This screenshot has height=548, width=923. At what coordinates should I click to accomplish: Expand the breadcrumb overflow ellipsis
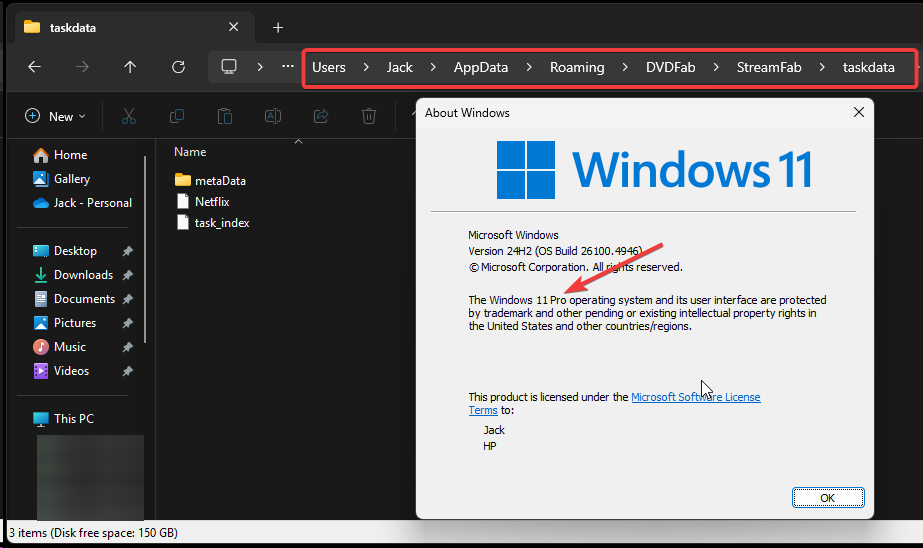(288, 67)
